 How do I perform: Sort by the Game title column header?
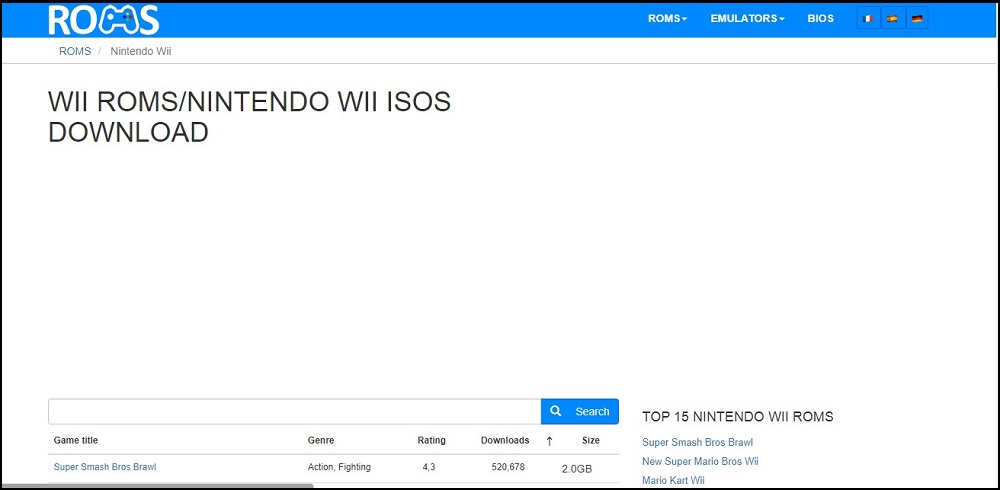[76, 440]
